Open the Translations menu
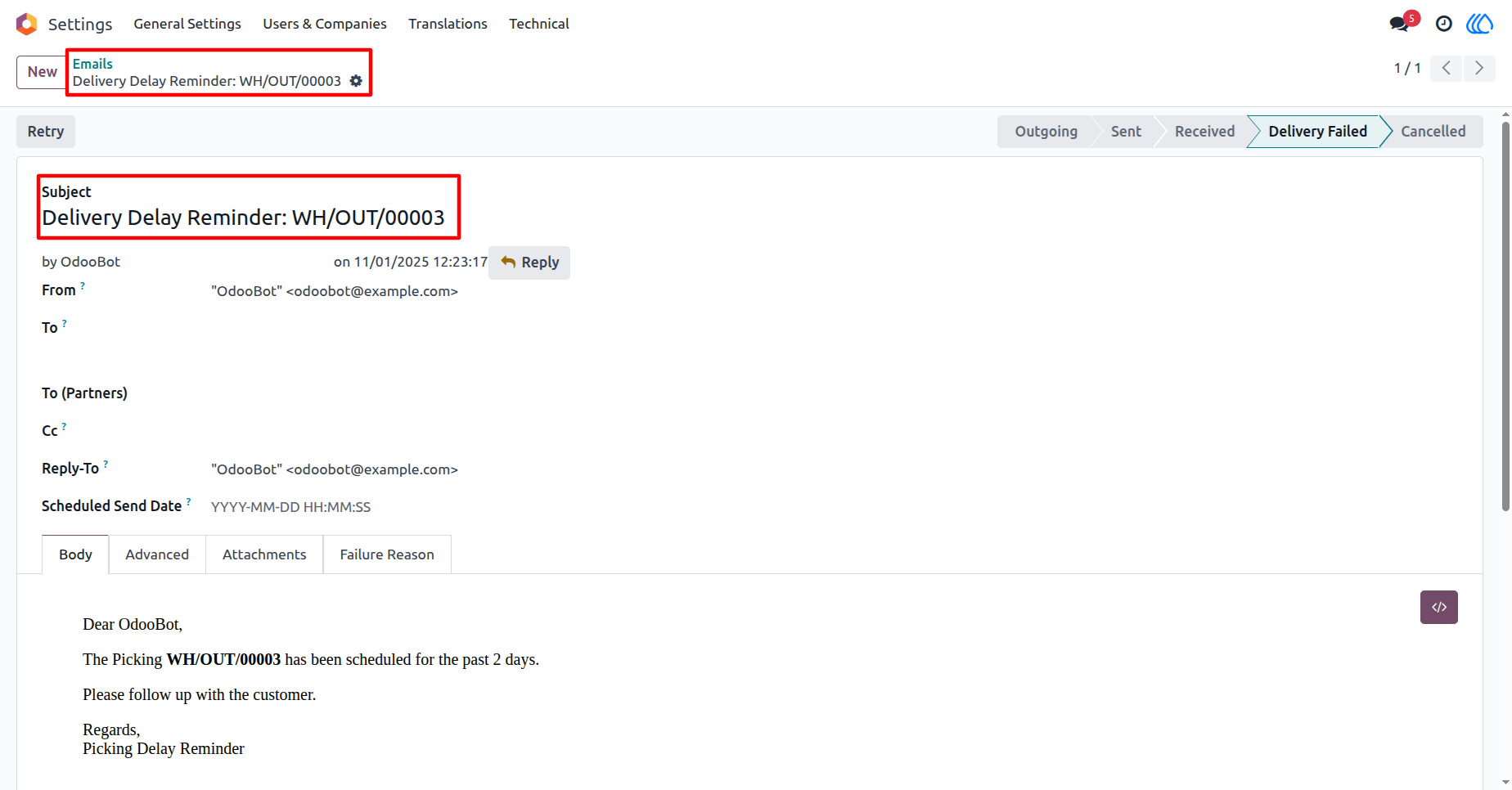 pos(448,24)
